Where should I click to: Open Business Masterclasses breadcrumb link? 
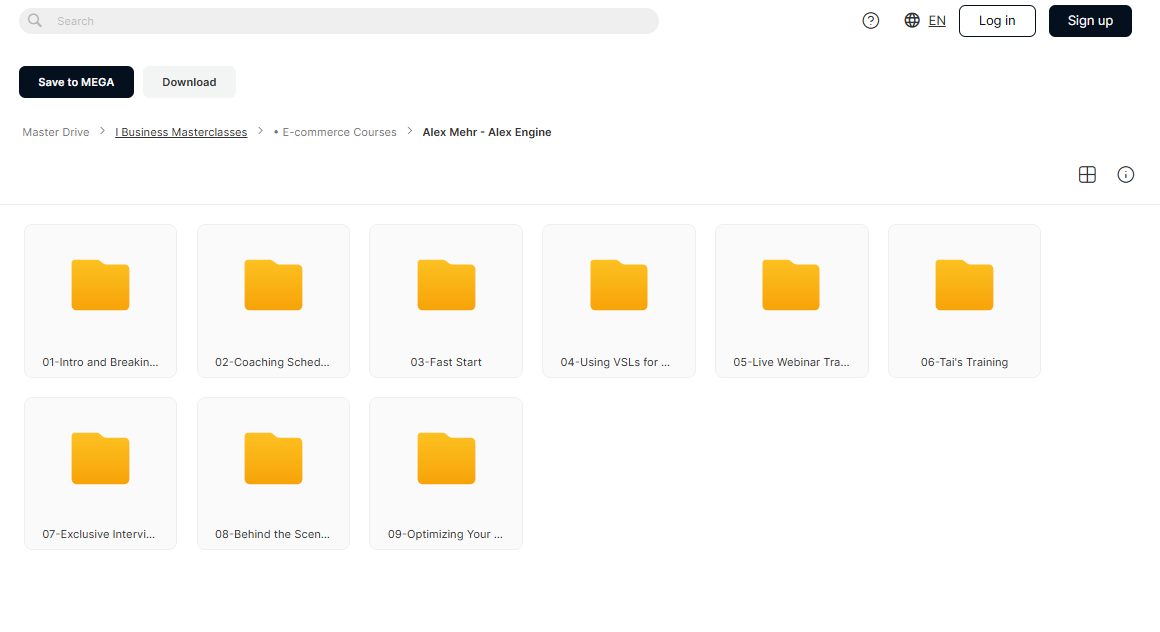coord(181,132)
